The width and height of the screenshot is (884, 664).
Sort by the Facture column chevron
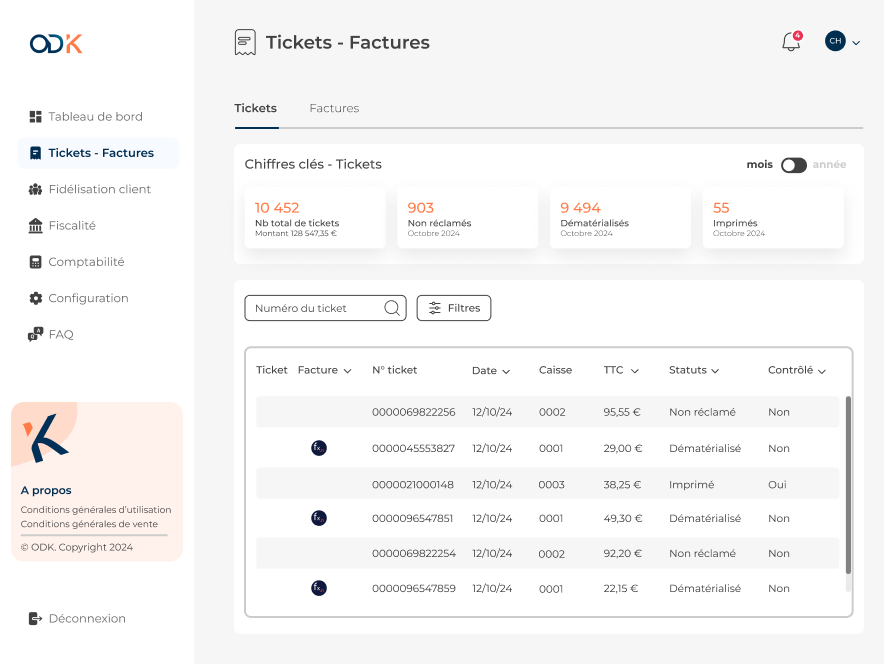pos(347,371)
